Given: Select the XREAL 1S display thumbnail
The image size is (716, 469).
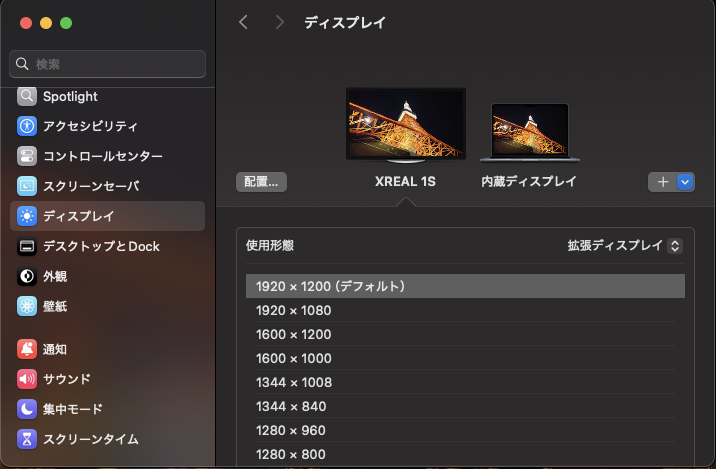Looking at the screenshot, I should point(405,124).
